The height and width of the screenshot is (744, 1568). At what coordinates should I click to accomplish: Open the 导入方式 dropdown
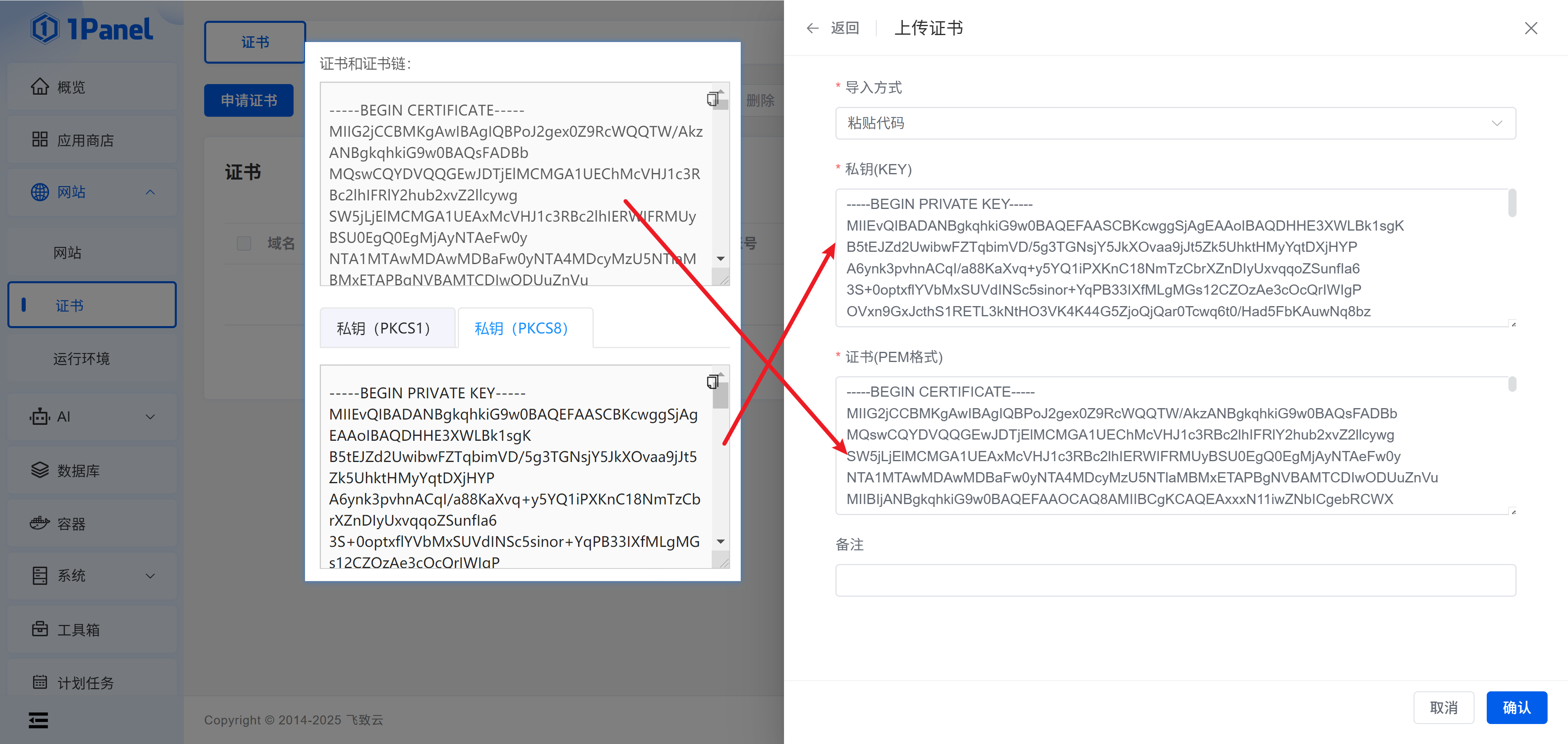pyautogui.click(x=1175, y=124)
